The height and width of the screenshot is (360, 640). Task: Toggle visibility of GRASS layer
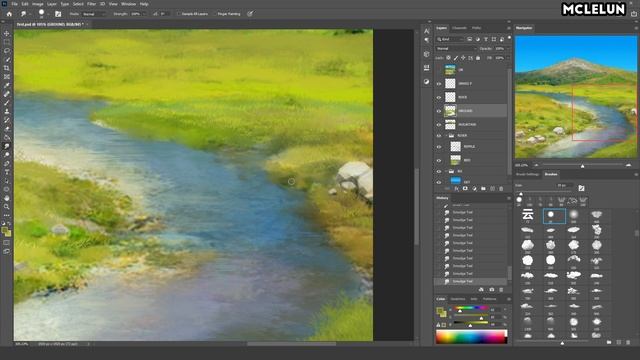pos(439,84)
